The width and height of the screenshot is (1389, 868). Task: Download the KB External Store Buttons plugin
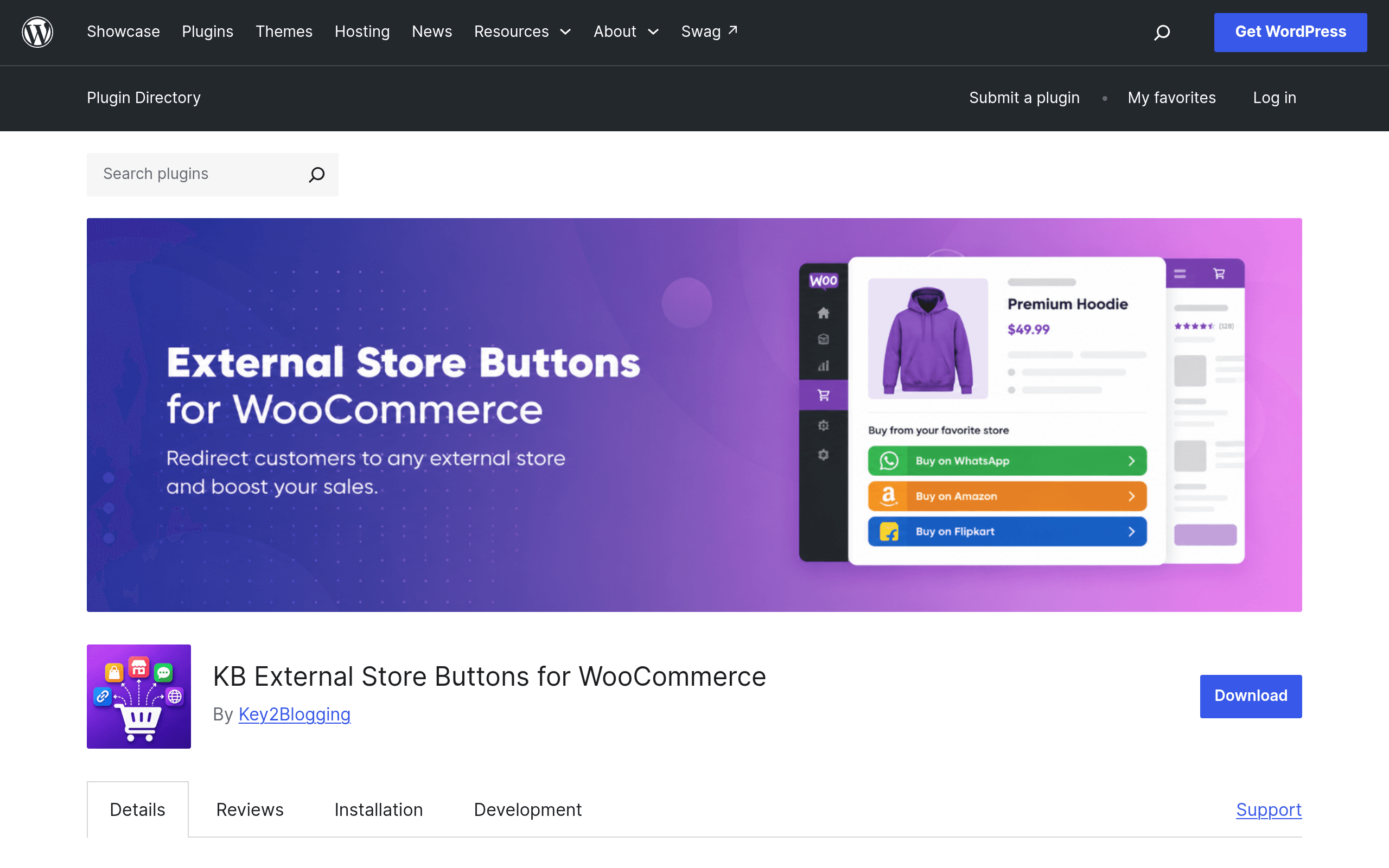(x=1251, y=696)
